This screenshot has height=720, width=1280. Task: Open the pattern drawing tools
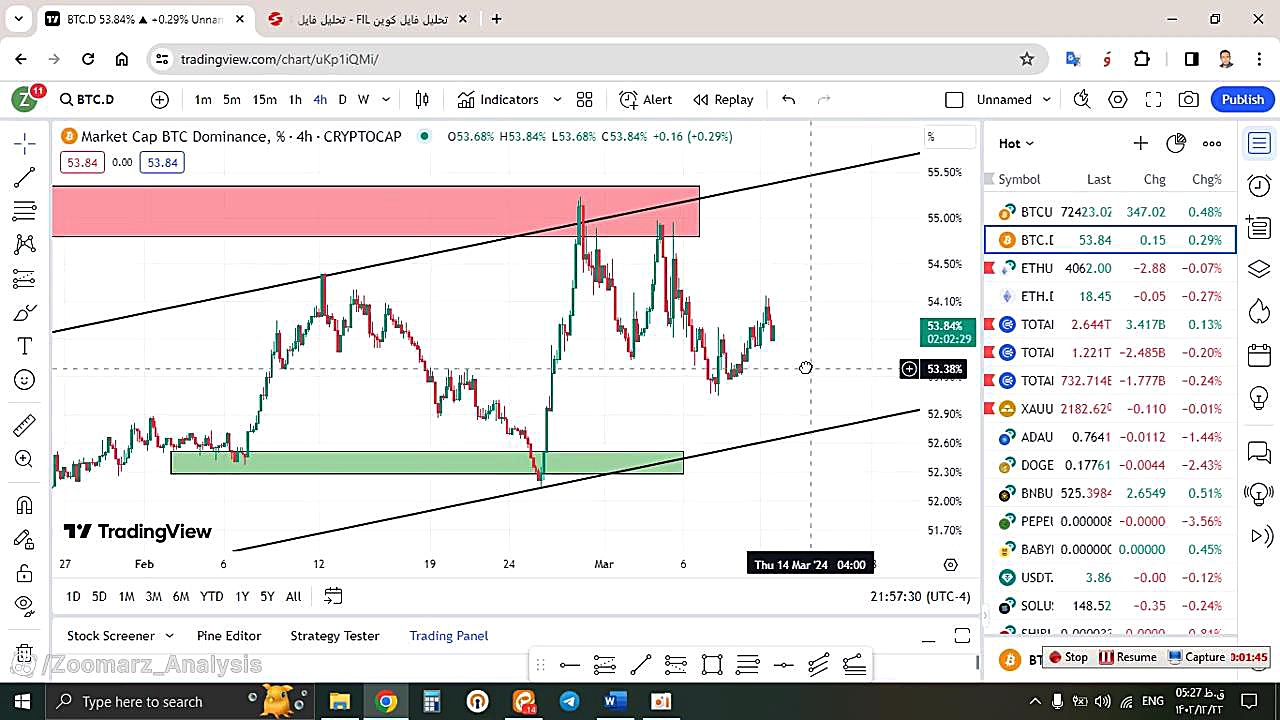25,245
